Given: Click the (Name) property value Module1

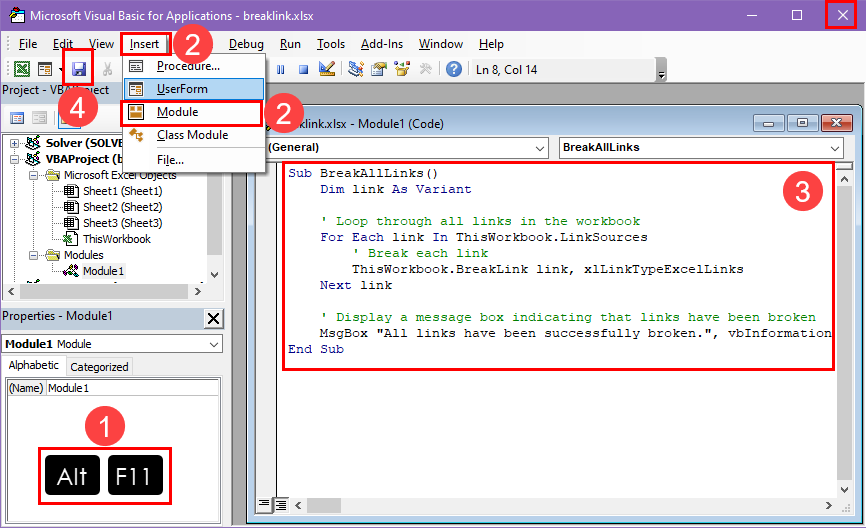Looking at the screenshot, I should pyautogui.click(x=133, y=388).
